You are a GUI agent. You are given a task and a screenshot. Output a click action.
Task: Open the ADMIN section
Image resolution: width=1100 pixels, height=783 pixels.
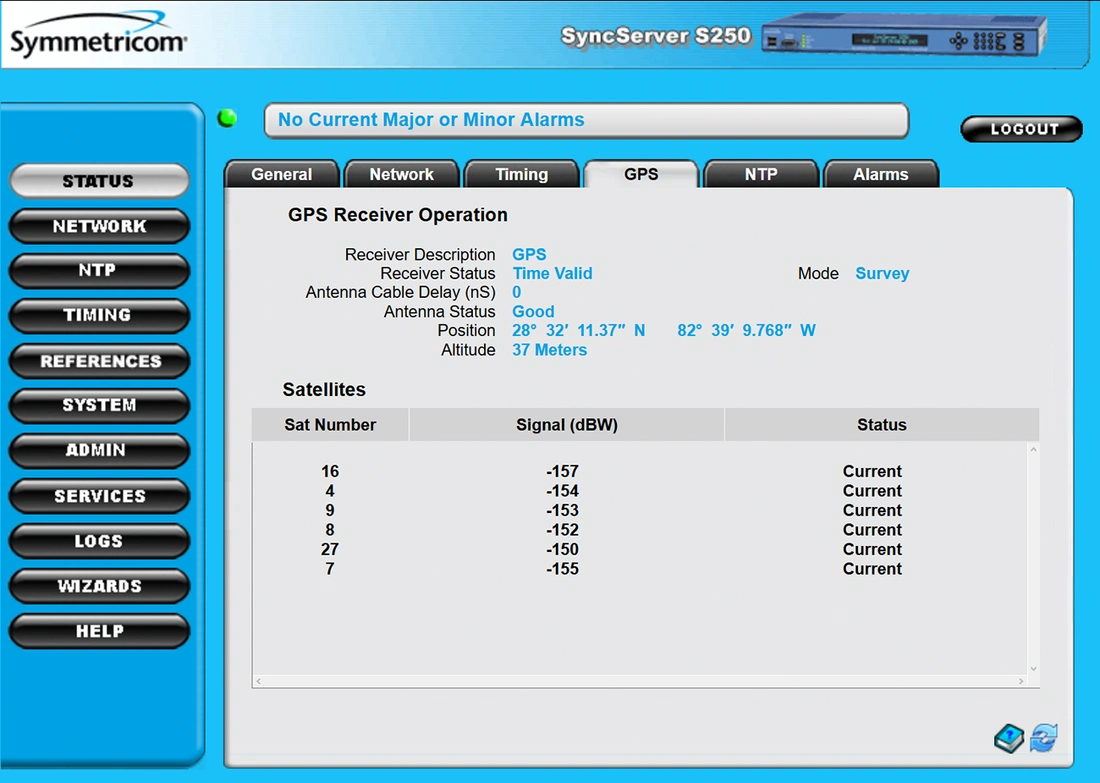[99, 450]
